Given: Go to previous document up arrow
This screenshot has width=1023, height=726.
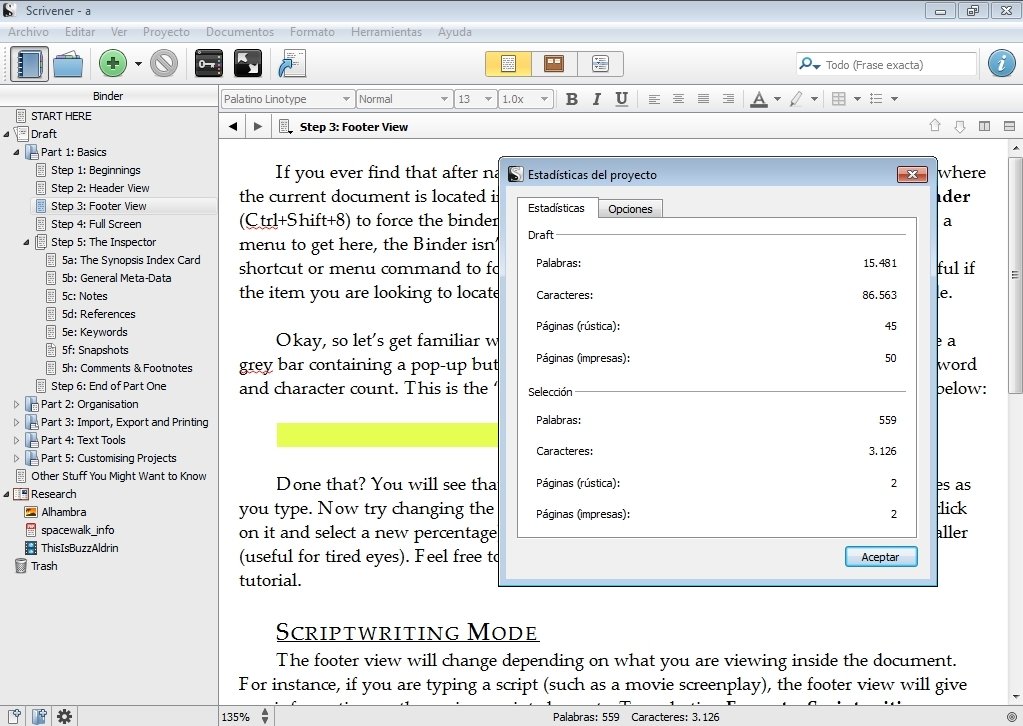Looking at the screenshot, I should click(x=935, y=126).
